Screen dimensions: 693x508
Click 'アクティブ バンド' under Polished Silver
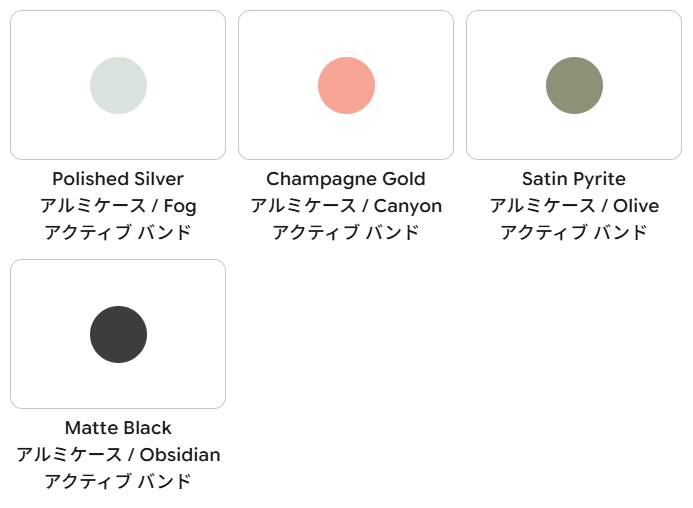118,232
